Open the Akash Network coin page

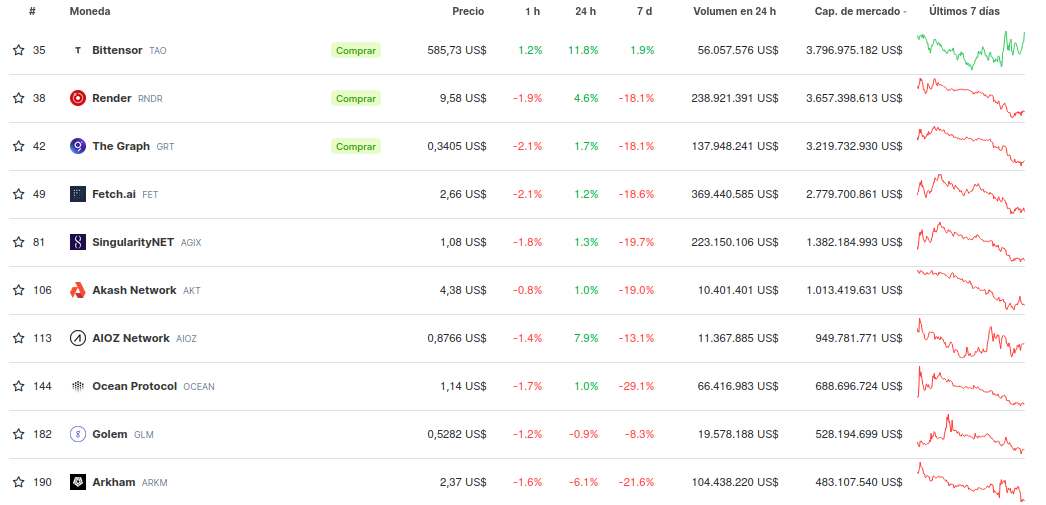pyautogui.click(x=134, y=290)
